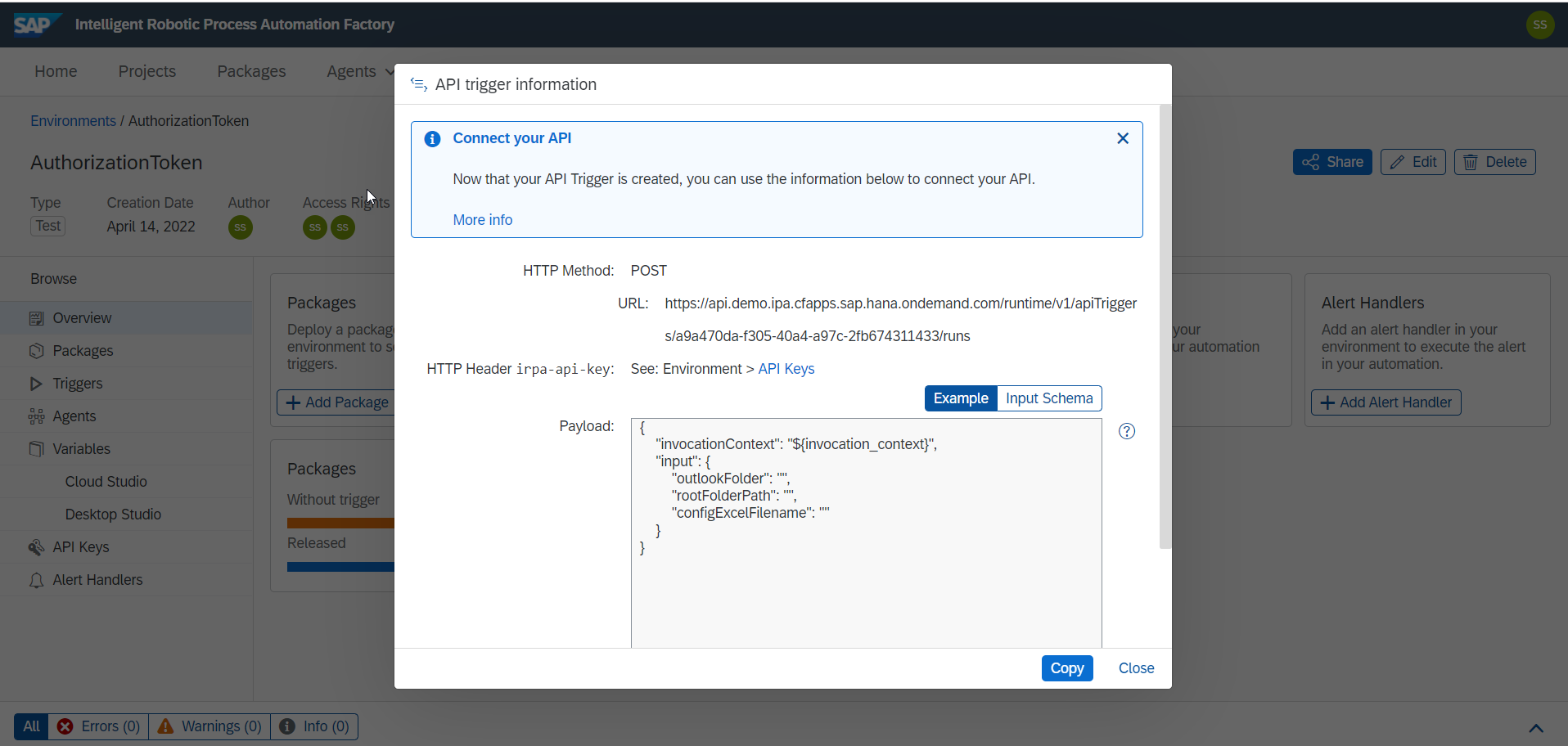Open the Agents navigation tab
This screenshot has width=1568, height=746.
[x=351, y=71]
